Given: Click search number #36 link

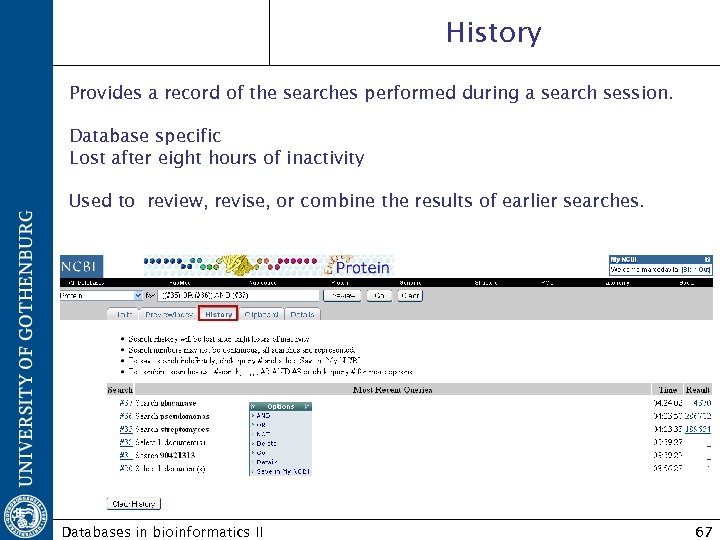Looking at the screenshot, I should [x=125, y=416].
